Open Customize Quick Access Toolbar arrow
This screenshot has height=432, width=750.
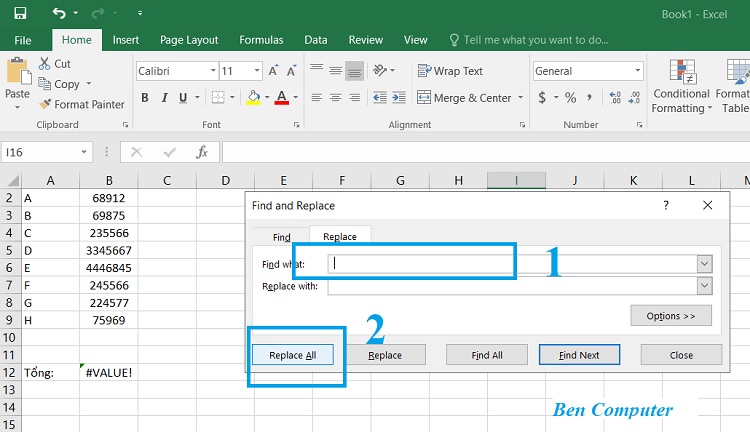click(x=140, y=13)
